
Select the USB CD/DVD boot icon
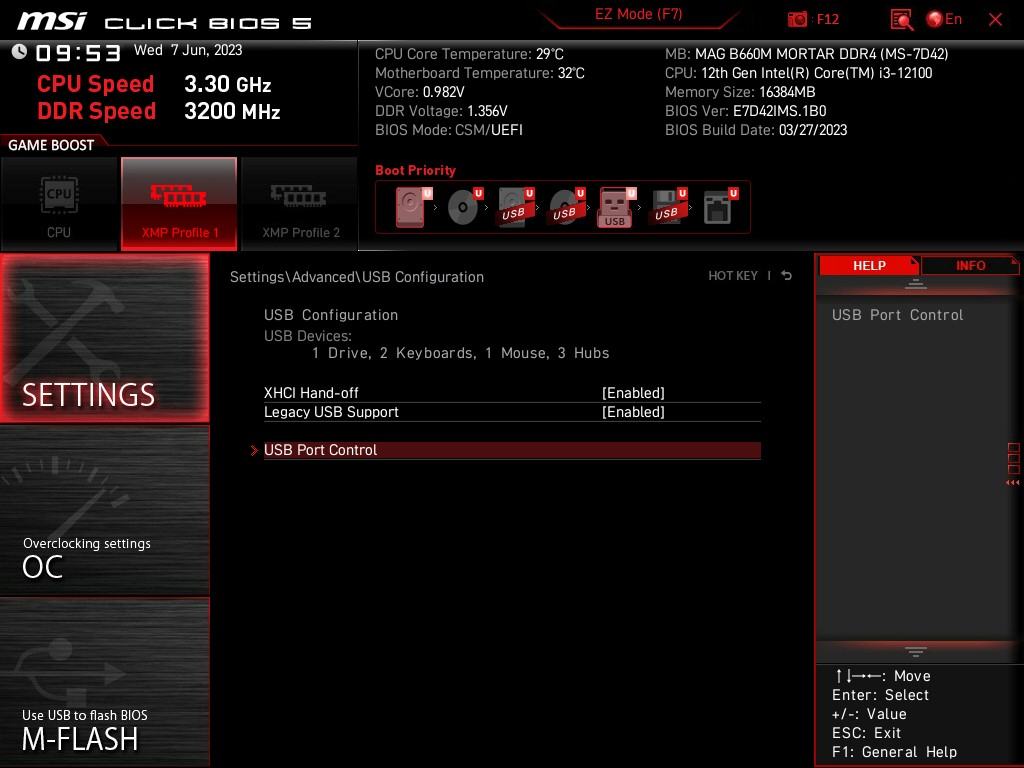point(566,207)
